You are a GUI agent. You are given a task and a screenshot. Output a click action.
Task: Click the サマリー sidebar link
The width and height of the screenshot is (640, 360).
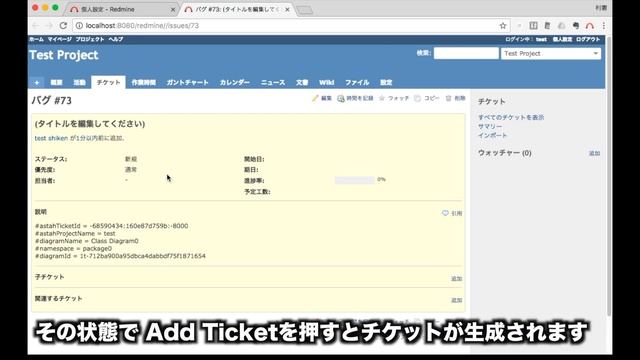point(490,127)
